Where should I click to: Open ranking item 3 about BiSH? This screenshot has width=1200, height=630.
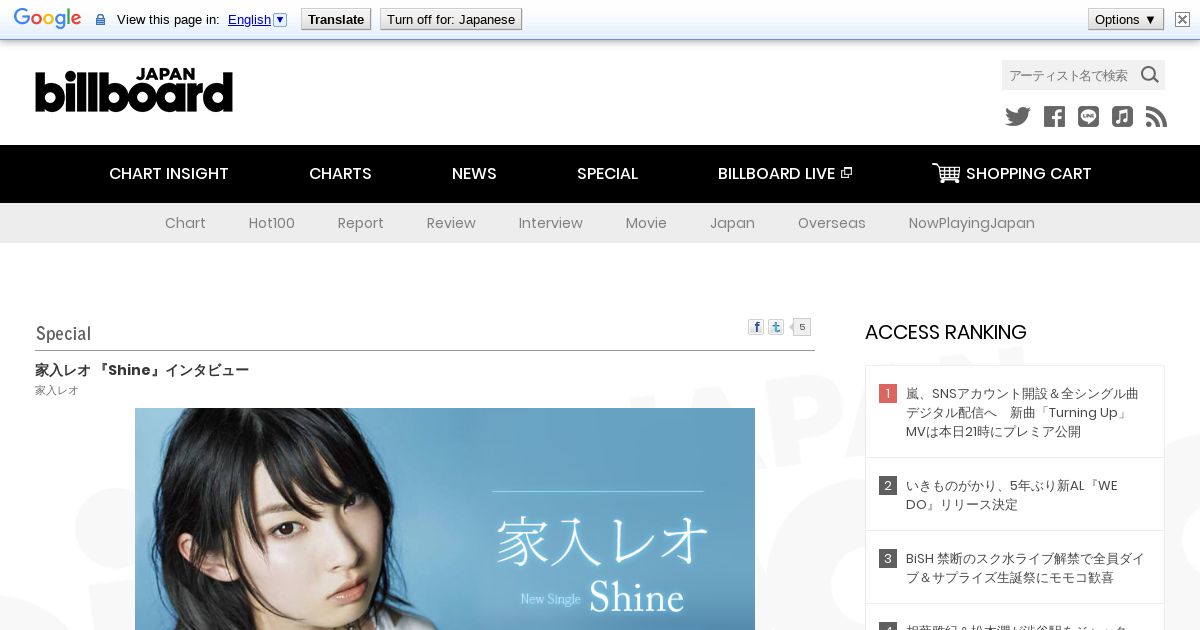[x=1025, y=568]
